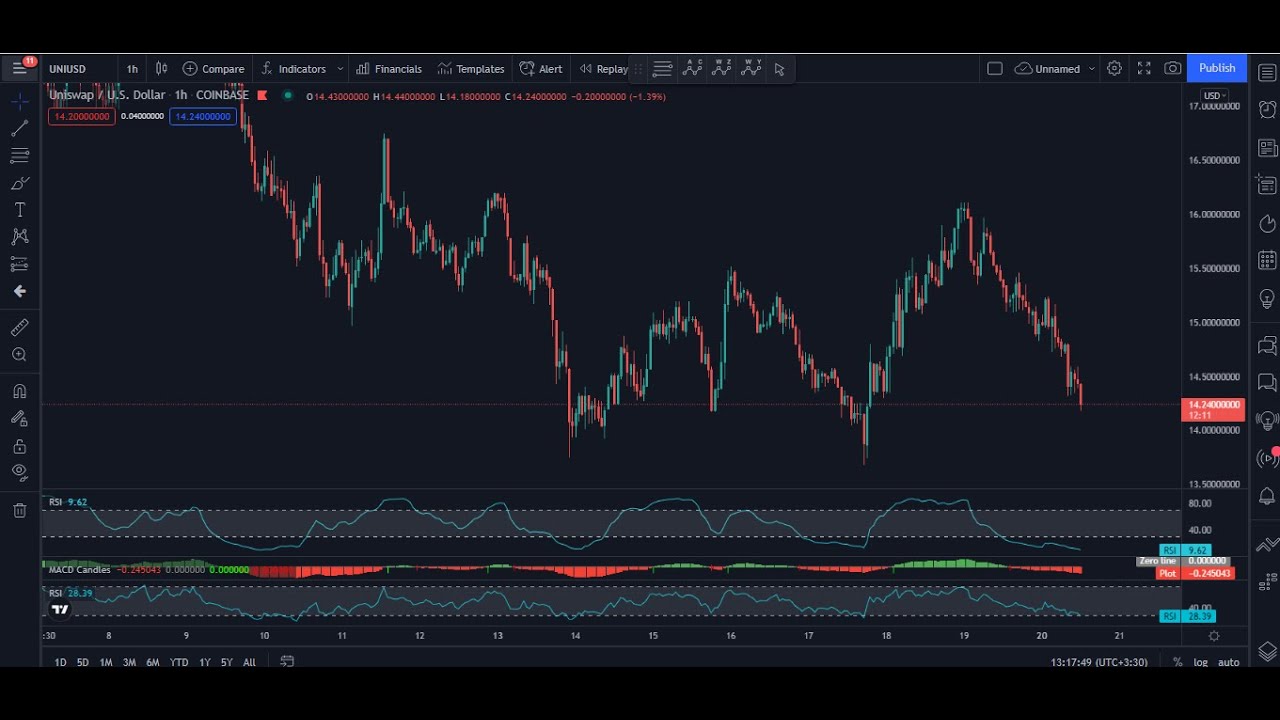The height and width of the screenshot is (720, 1280).
Task: Toggle log scale
Action: (1200, 662)
